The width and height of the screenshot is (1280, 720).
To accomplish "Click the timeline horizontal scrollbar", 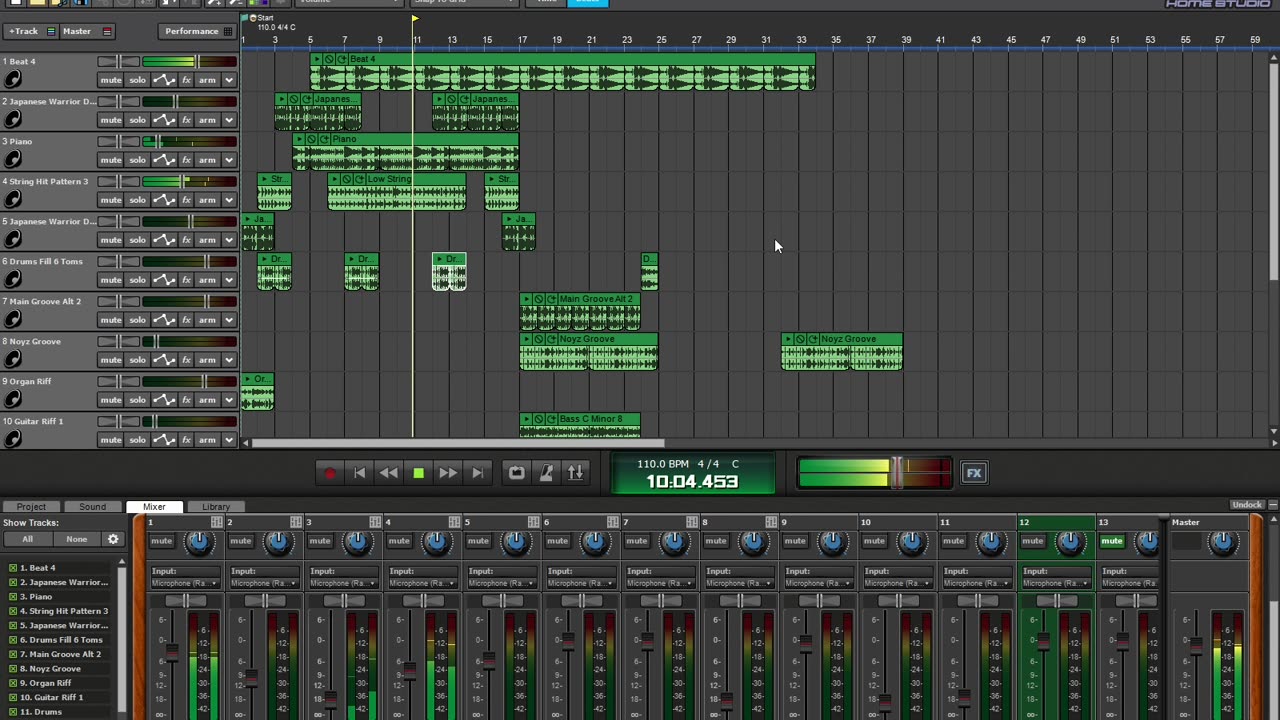I will click(458, 442).
